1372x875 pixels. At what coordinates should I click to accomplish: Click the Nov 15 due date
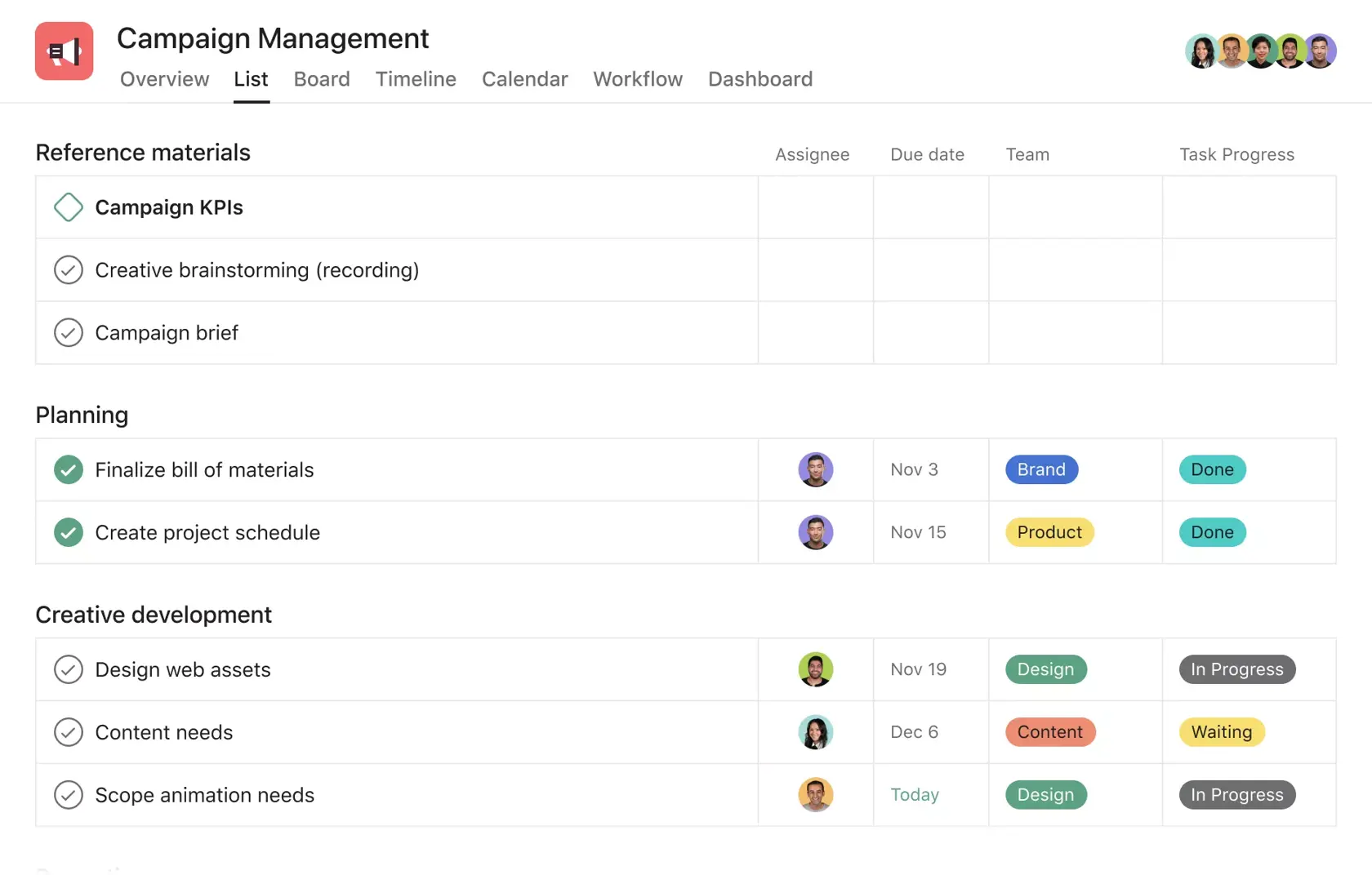coord(918,532)
